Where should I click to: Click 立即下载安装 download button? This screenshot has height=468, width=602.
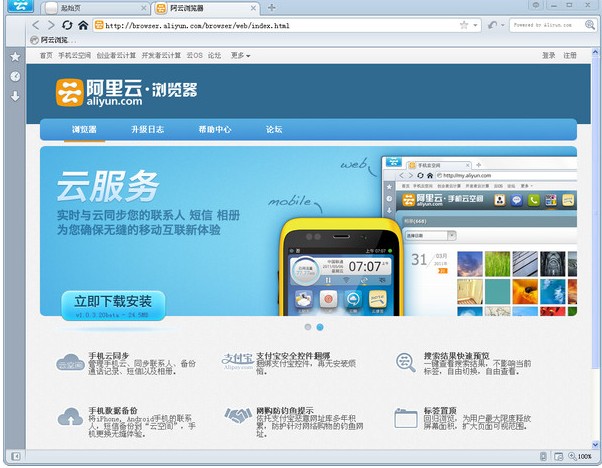pos(113,305)
